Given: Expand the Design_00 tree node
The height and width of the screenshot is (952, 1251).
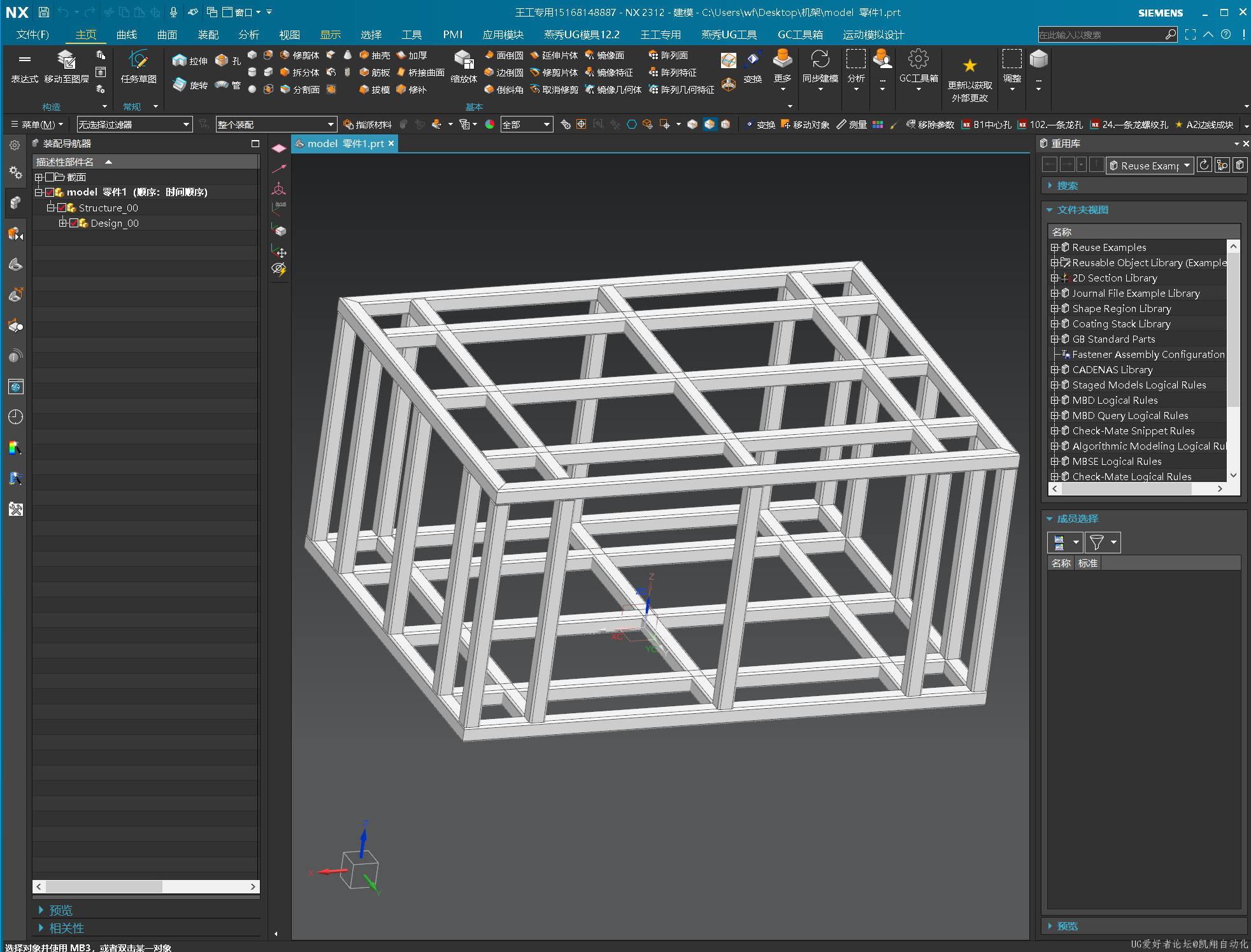Looking at the screenshot, I should coord(62,223).
